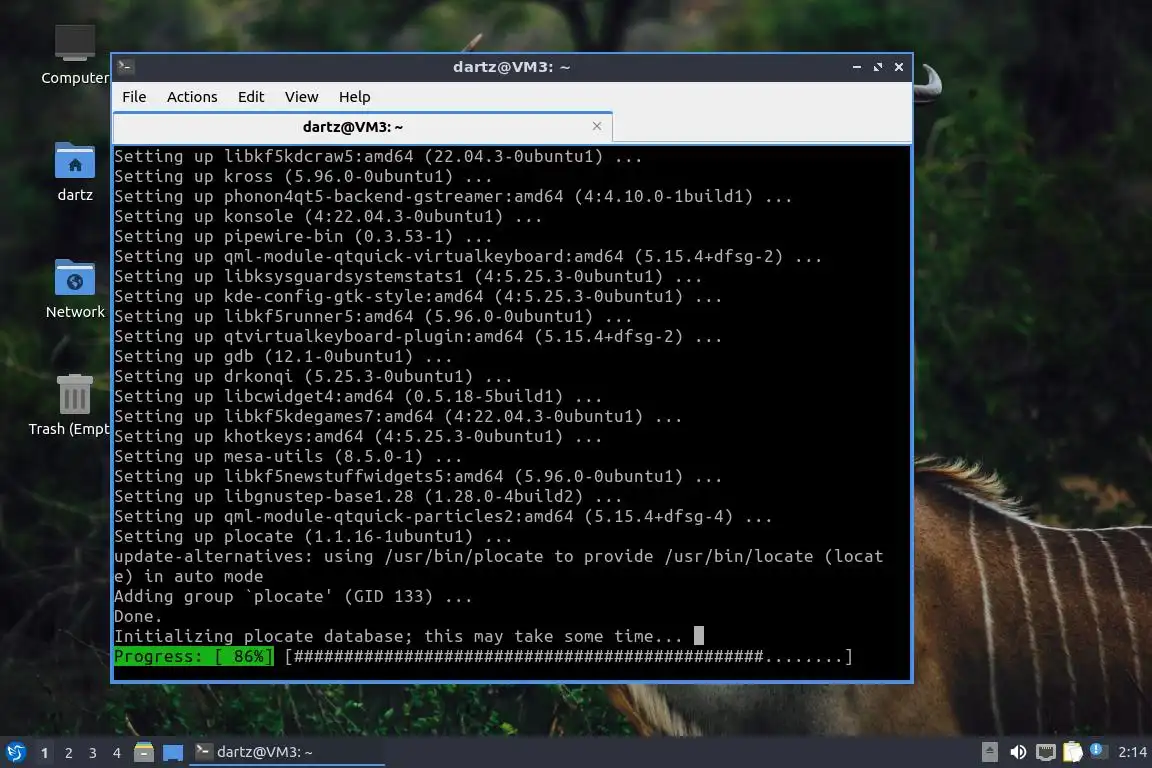Click the 2:14 clock in the panel
Viewport: 1152px width, 768px height.
[x=1132, y=752]
